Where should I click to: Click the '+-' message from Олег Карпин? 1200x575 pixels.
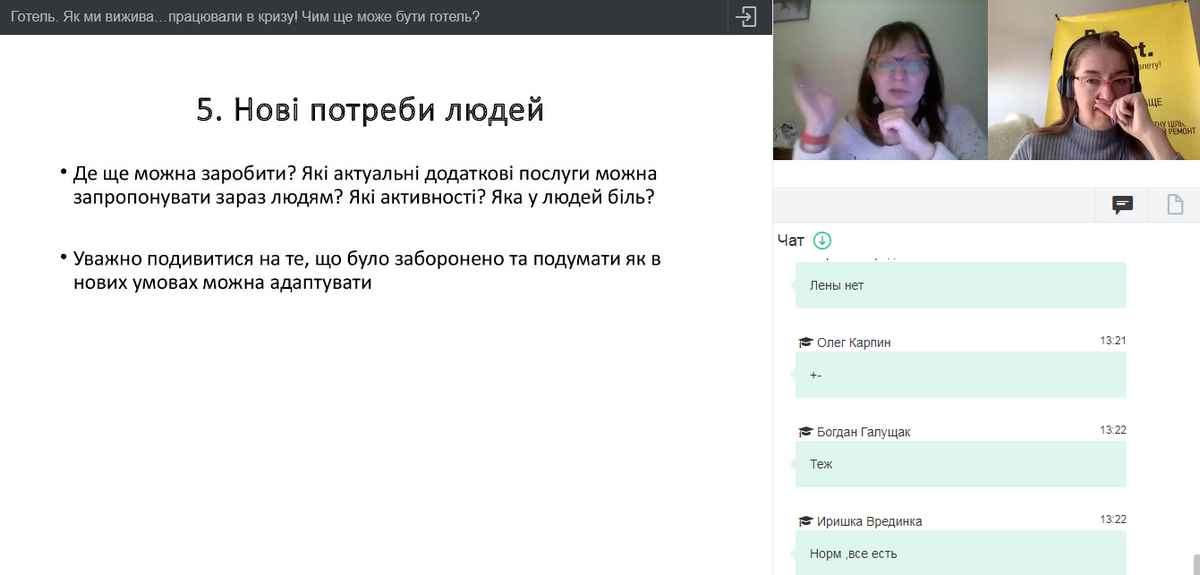[960, 375]
